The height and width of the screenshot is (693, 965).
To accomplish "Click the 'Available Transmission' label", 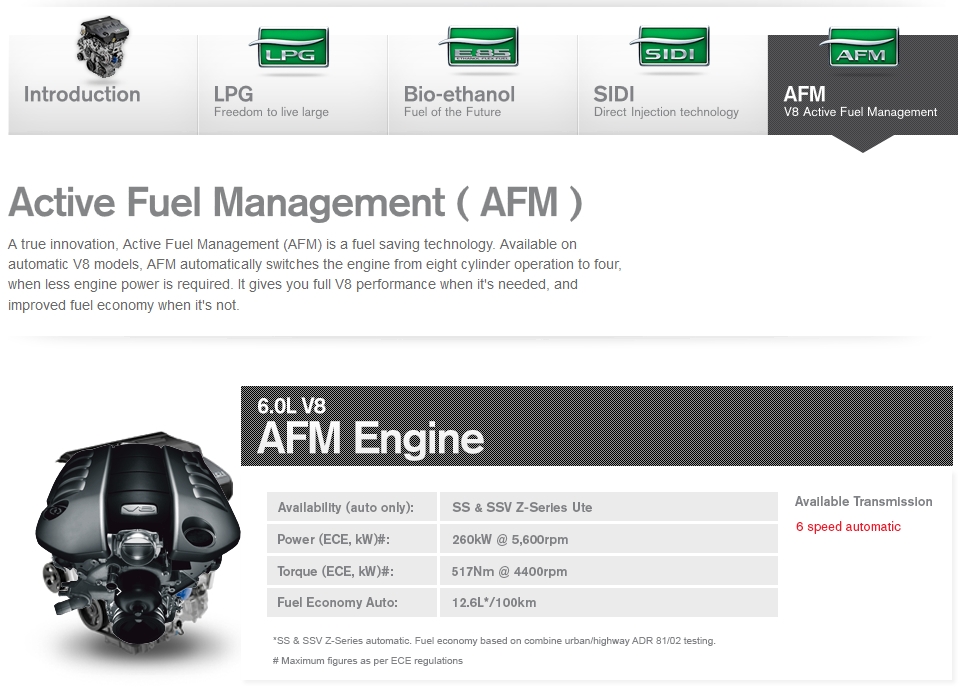I will click(x=863, y=502).
